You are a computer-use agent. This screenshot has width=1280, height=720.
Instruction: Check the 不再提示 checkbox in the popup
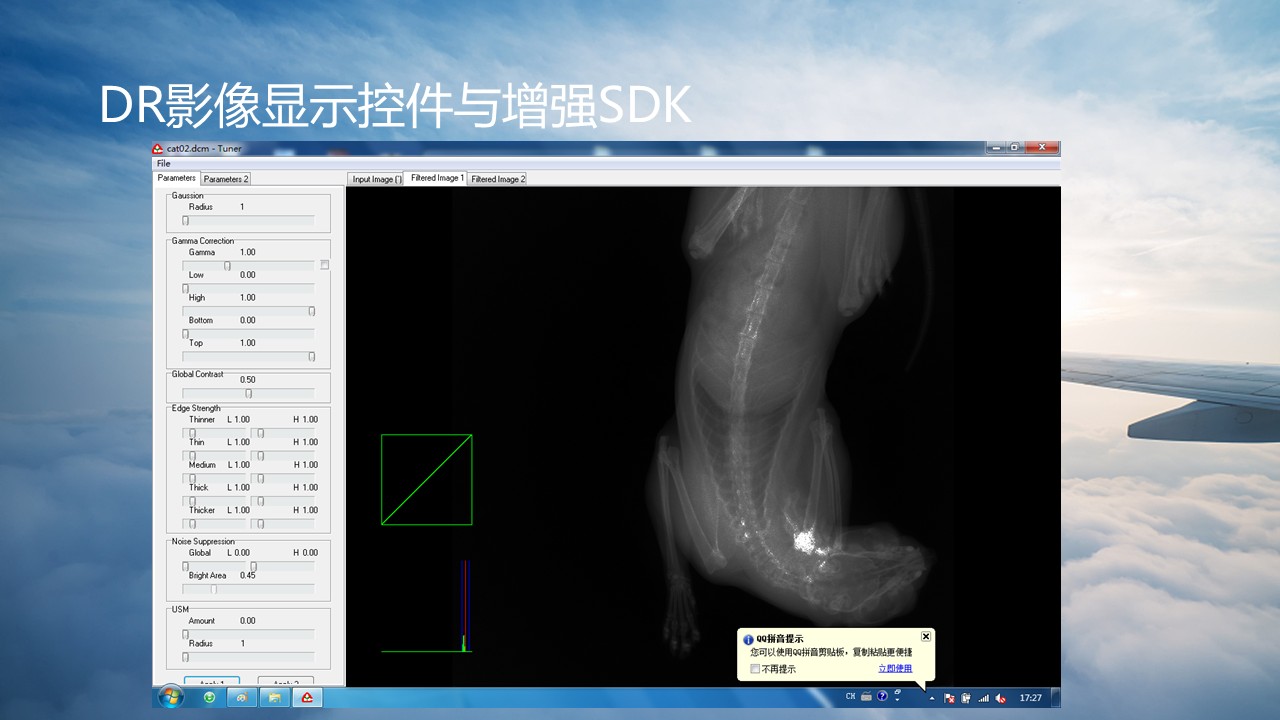tap(754, 668)
